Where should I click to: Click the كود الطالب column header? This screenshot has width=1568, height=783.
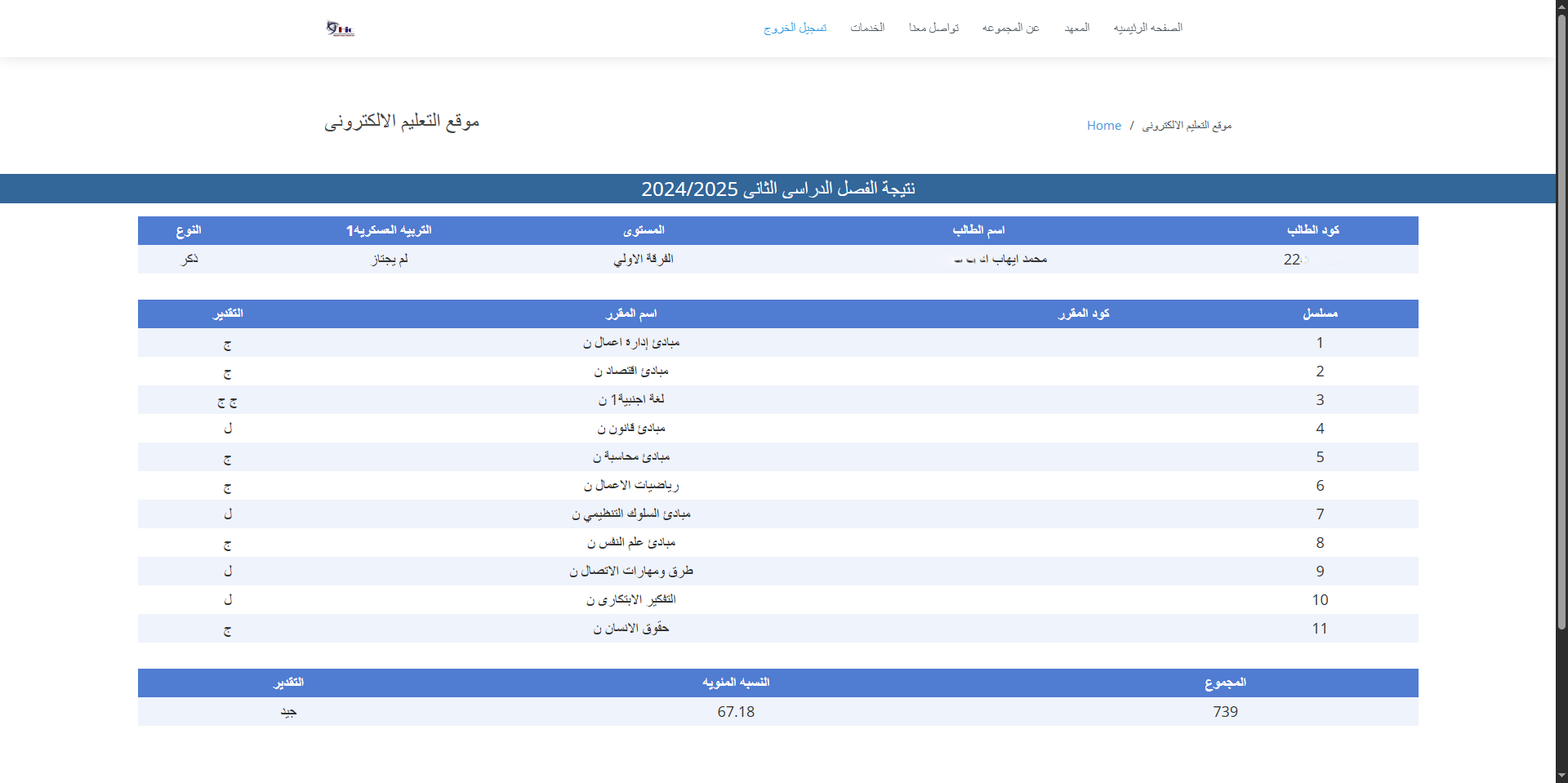(x=1312, y=230)
